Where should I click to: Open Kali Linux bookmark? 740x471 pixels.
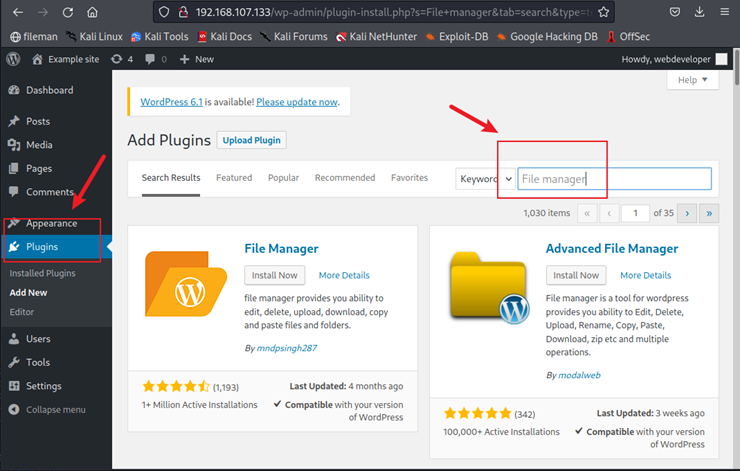pos(94,37)
